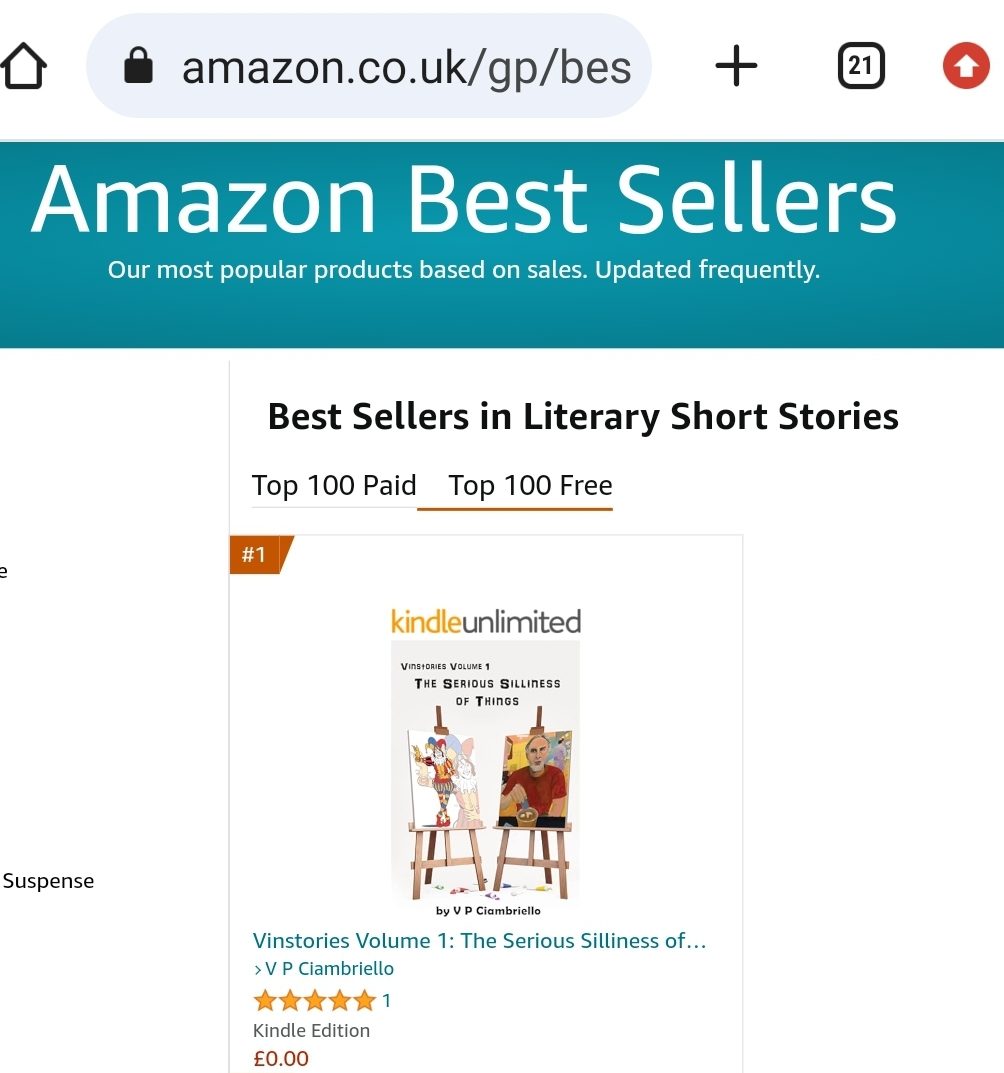Click the £0.00 price

pos(281,1058)
